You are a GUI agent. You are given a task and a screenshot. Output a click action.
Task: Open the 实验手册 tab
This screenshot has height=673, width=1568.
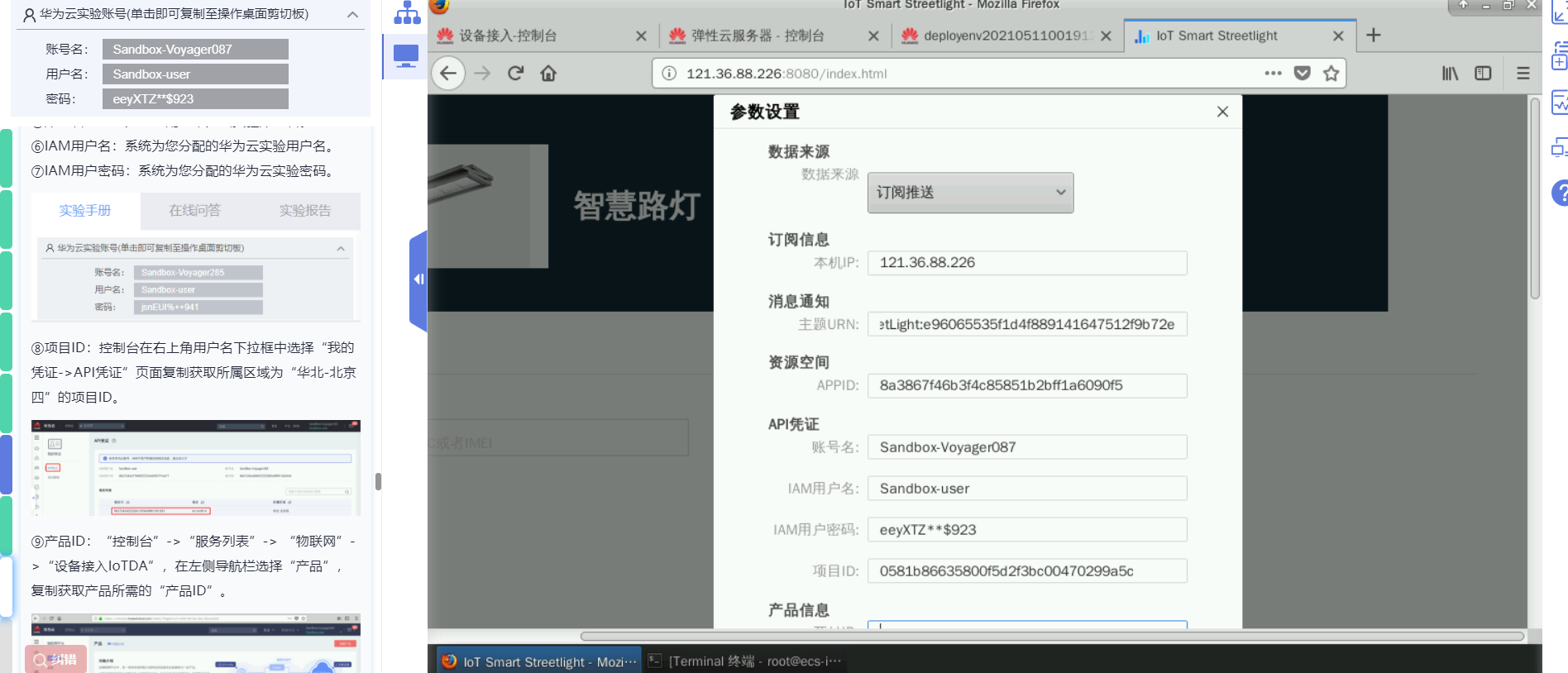[85, 211]
